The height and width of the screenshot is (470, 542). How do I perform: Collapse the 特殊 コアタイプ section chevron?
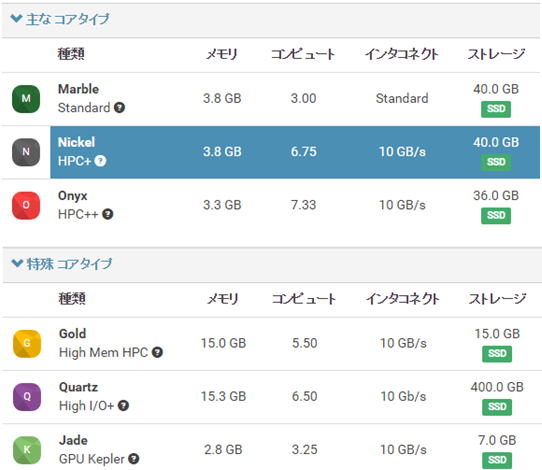pos(17,263)
